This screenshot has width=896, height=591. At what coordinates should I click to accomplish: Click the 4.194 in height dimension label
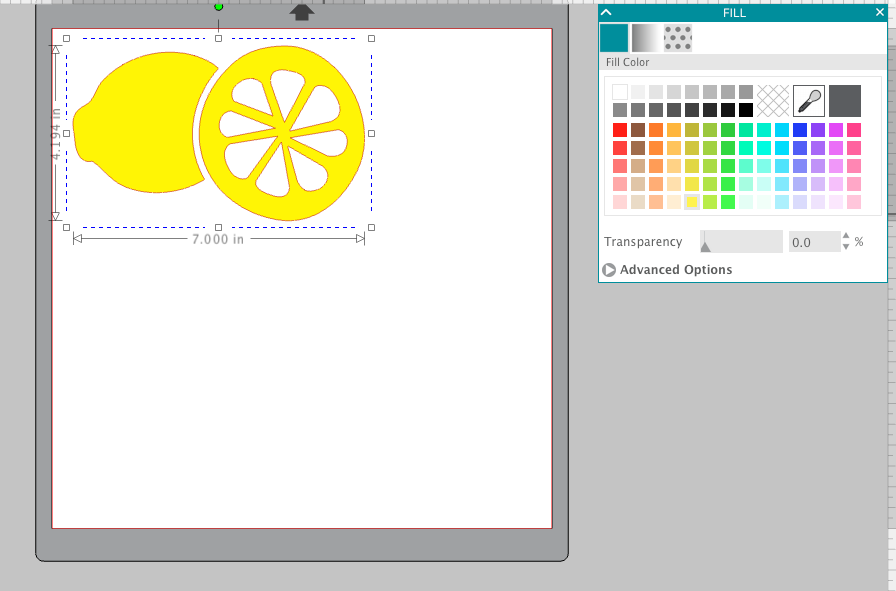coord(55,133)
